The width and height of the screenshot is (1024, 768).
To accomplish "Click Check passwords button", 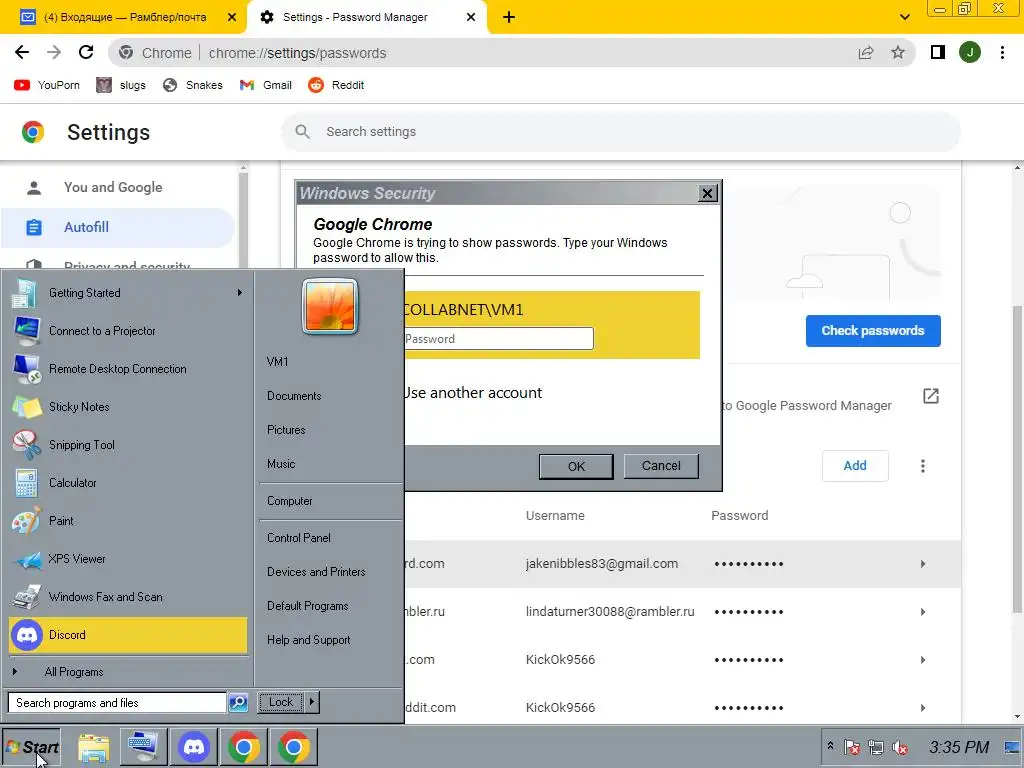I will [x=873, y=330].
